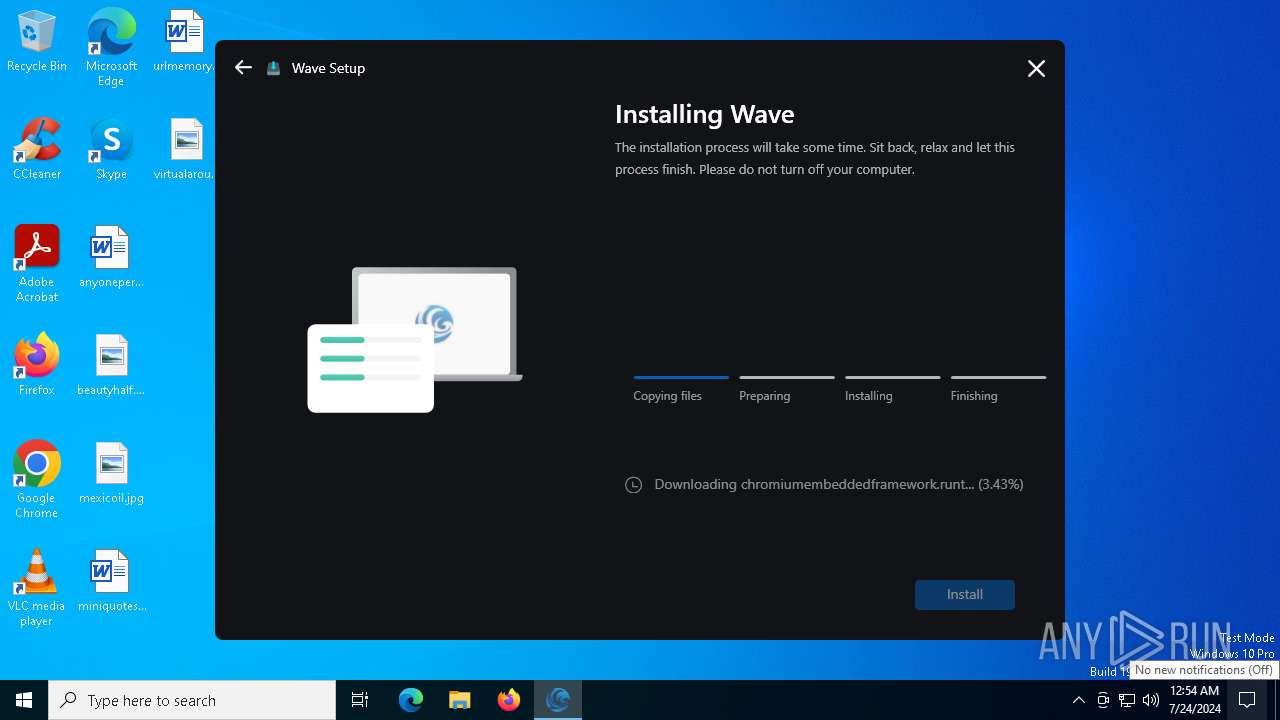
Task: Open the Firefox desktop shortcut
Action: tap(37, 366)
